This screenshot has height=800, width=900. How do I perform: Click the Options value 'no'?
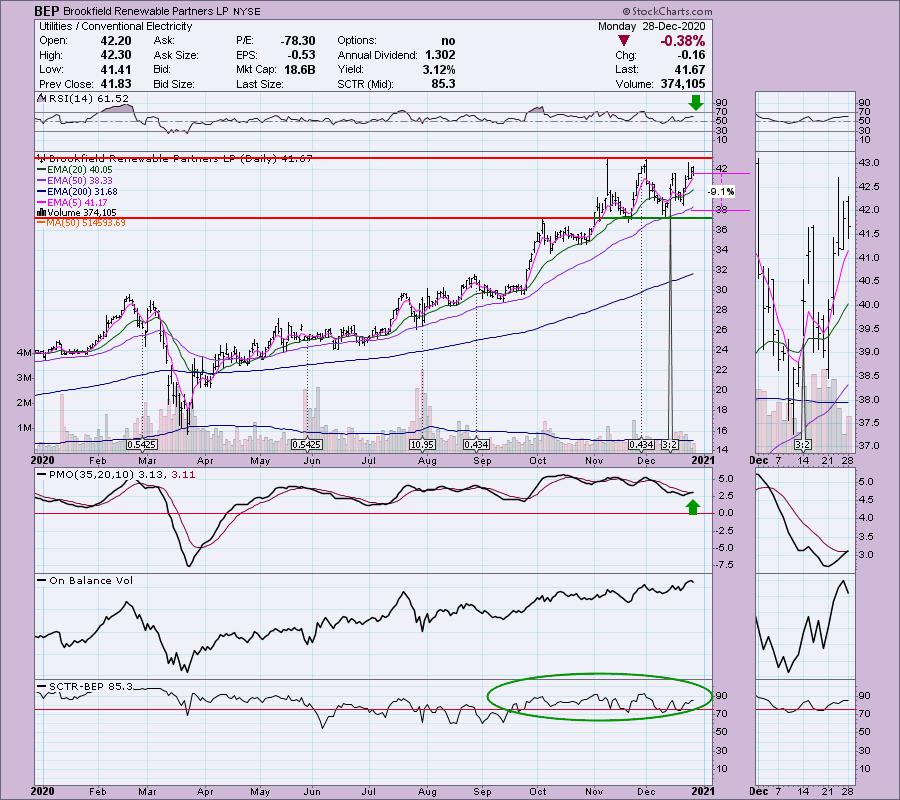click(x=448, y=41)
